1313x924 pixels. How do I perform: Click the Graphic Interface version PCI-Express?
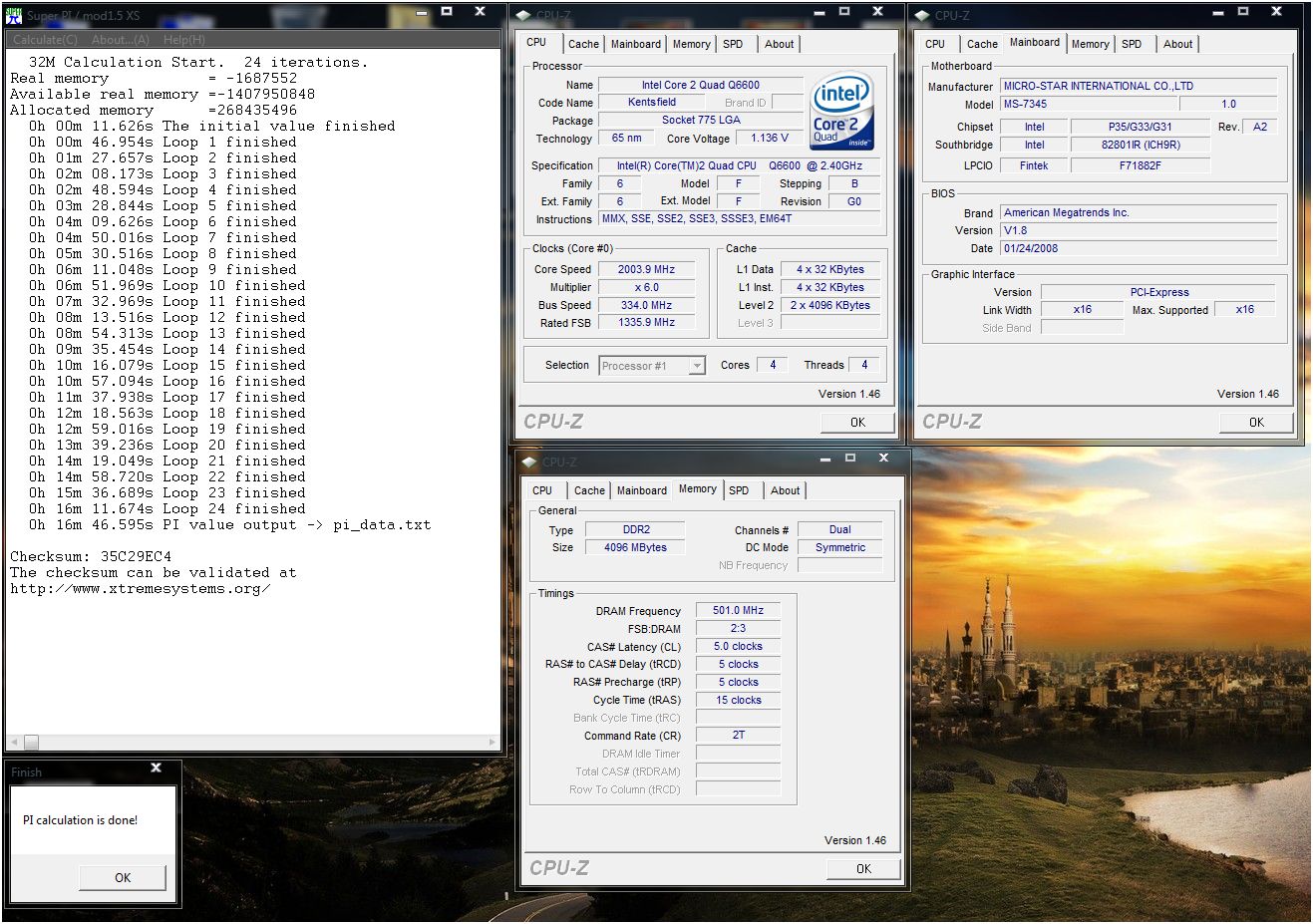[1158, 292]
